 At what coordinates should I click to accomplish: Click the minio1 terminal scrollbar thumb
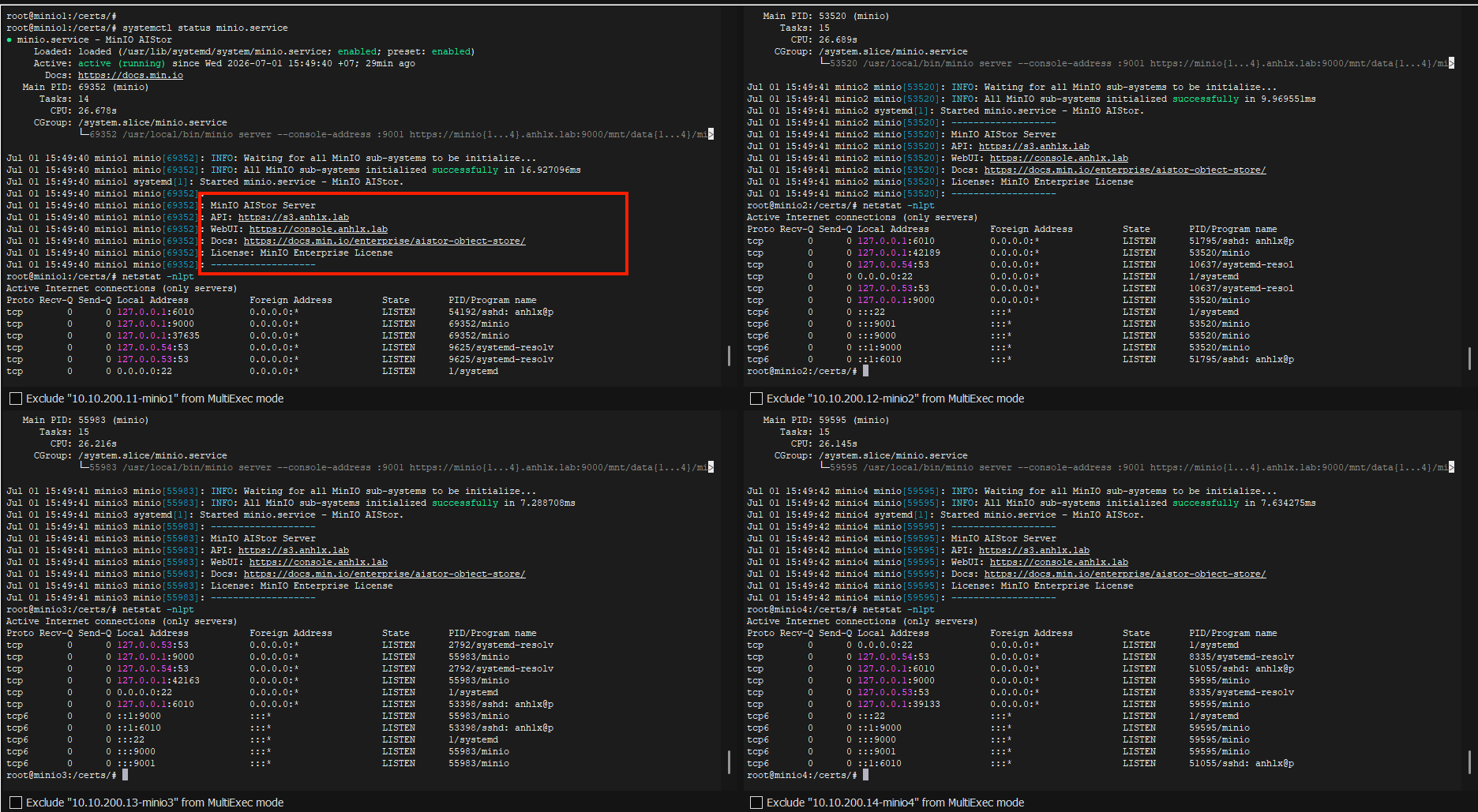tap(729, 355)
